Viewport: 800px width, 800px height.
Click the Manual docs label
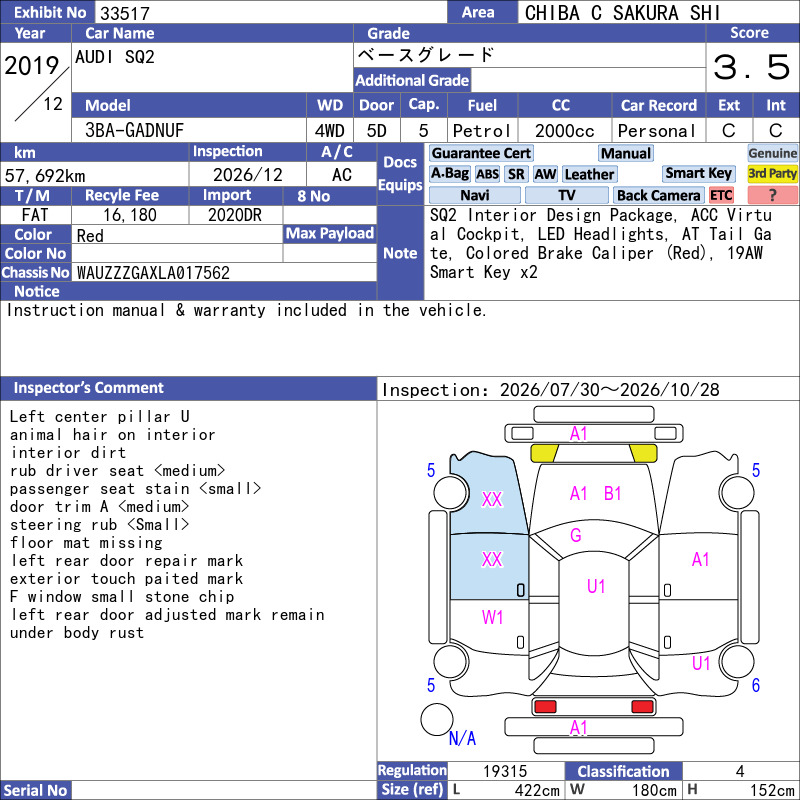coord(626,153)
